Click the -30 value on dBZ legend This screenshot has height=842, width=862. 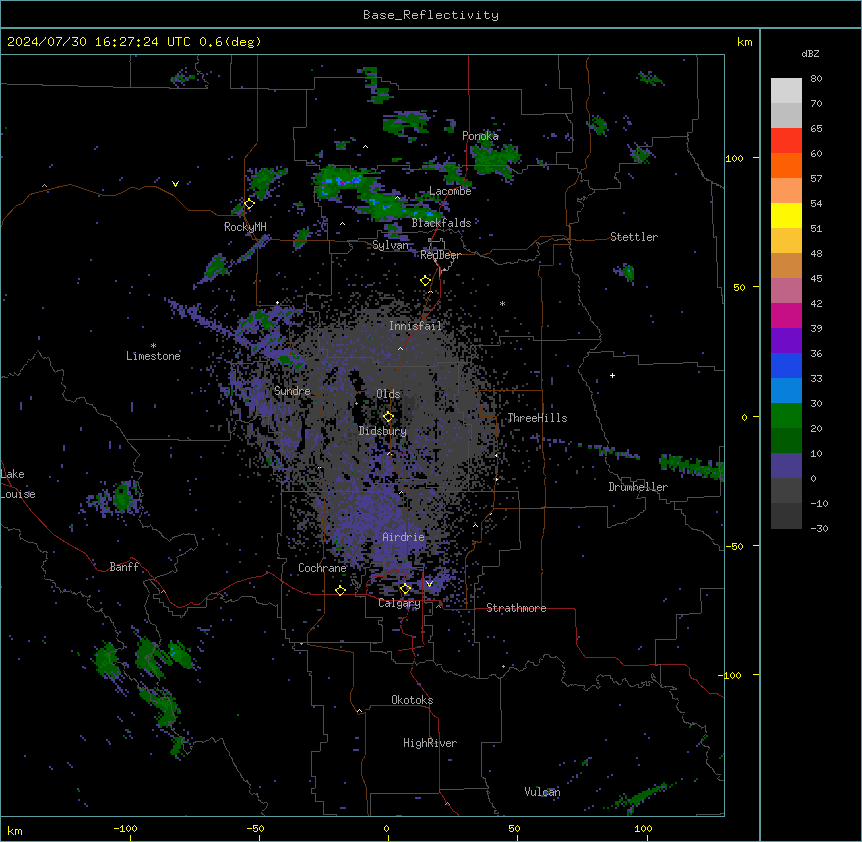click(x=819, y=528)
